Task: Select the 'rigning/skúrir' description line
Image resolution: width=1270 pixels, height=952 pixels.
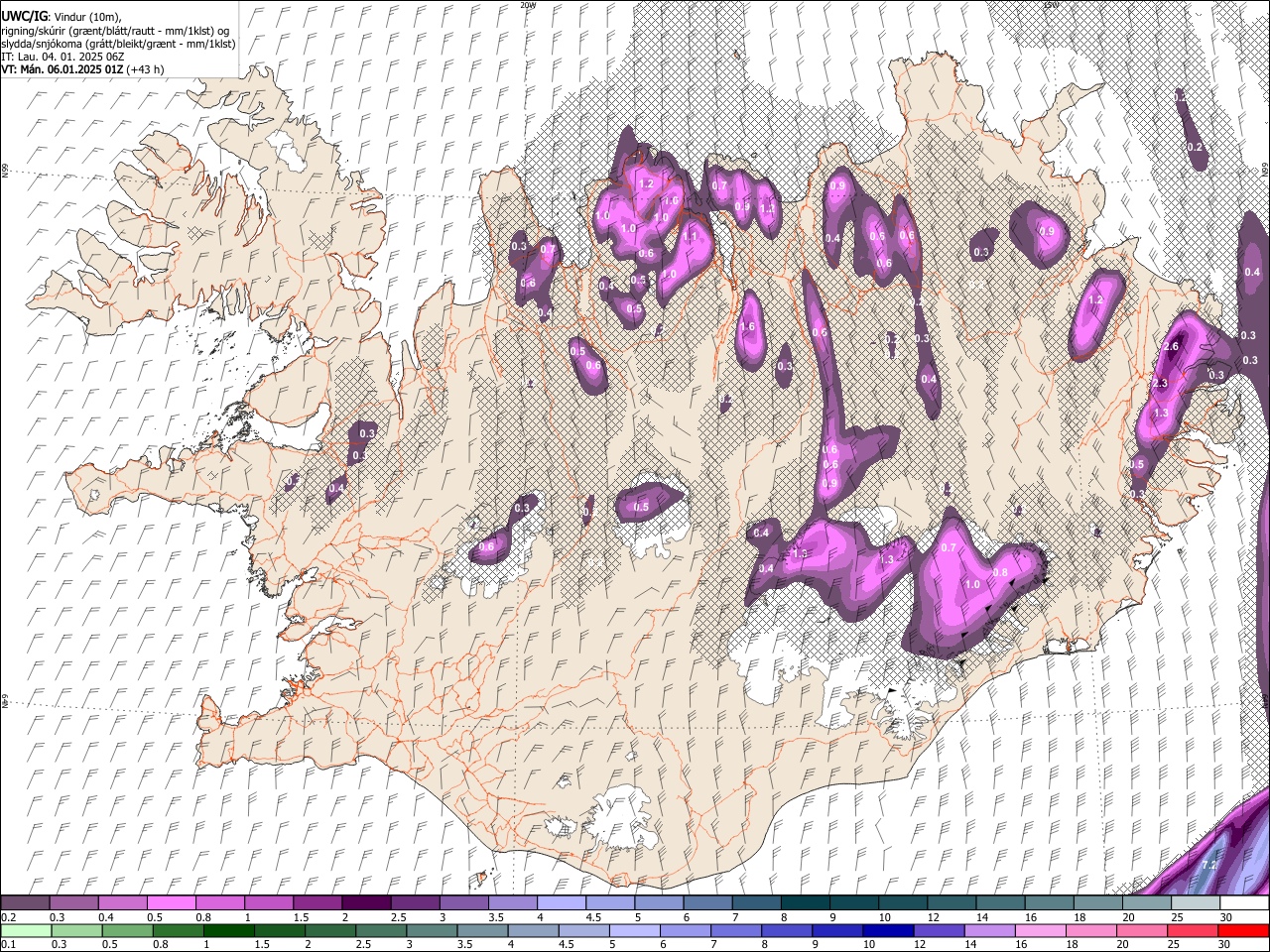Action: click(x=116, y=30)
